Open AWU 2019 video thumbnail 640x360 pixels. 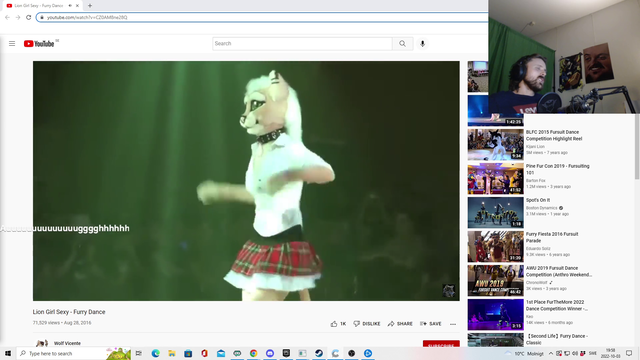point(496,280)
